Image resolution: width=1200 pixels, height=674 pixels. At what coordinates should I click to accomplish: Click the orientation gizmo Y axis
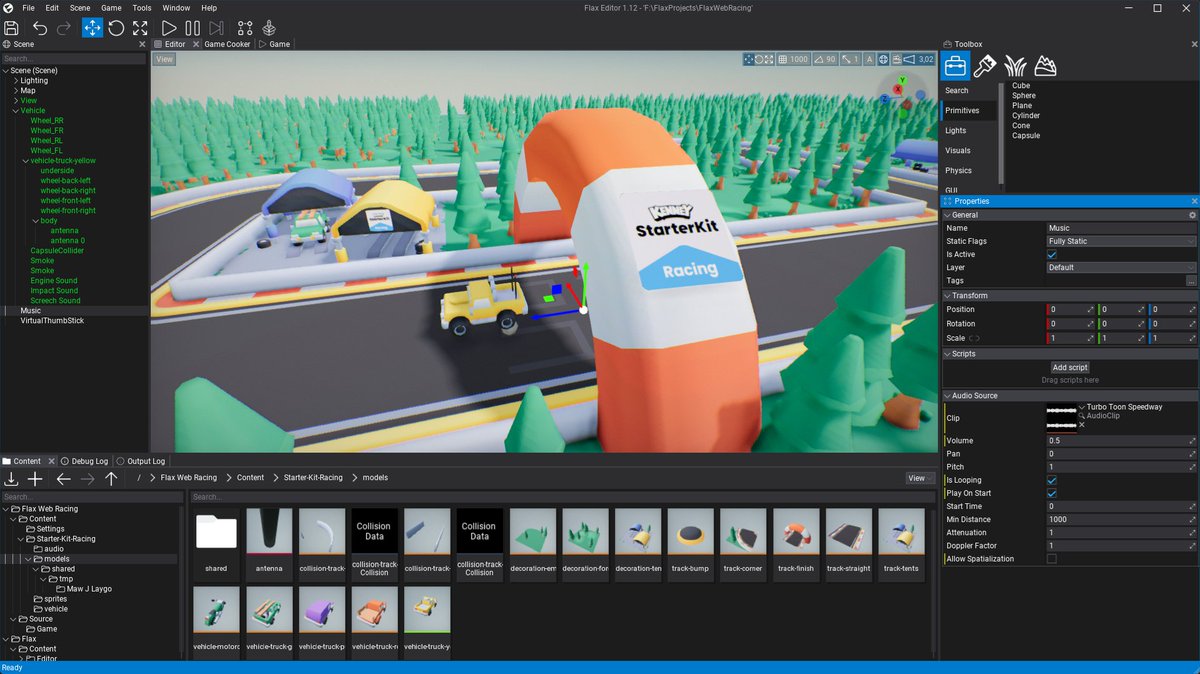click(x=902, y=80)
